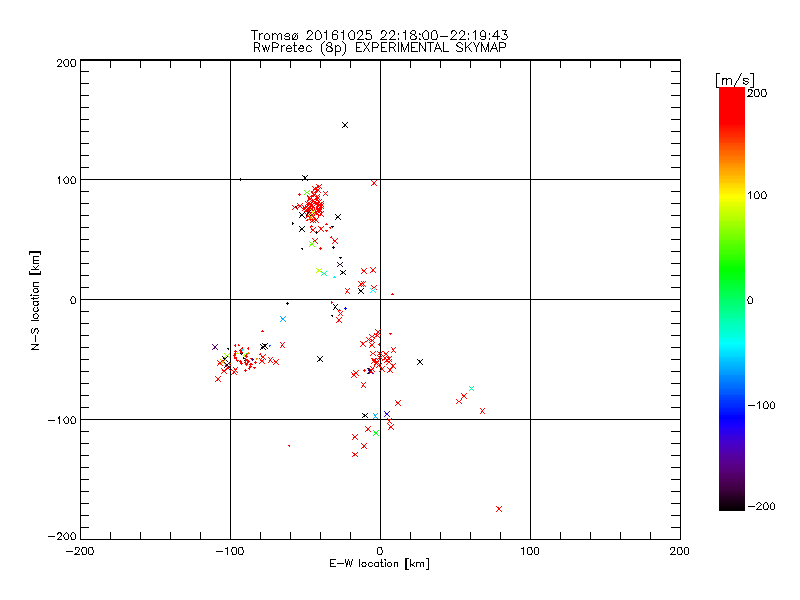
Task: Click the "-200" label beside the color bar
Action: click(761, 507)
